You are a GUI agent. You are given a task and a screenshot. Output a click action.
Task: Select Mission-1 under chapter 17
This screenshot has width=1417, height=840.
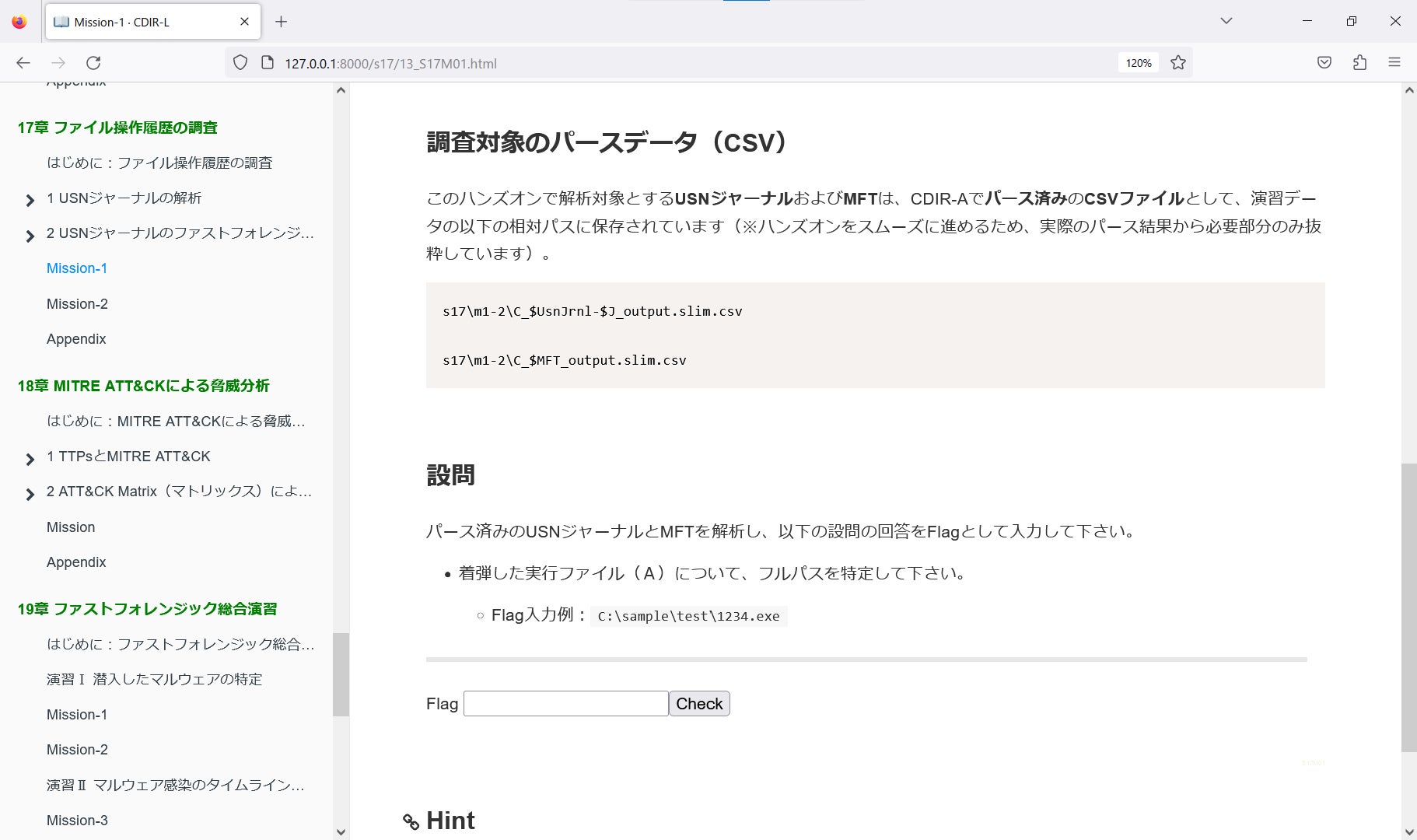click(x=77, y=268)
